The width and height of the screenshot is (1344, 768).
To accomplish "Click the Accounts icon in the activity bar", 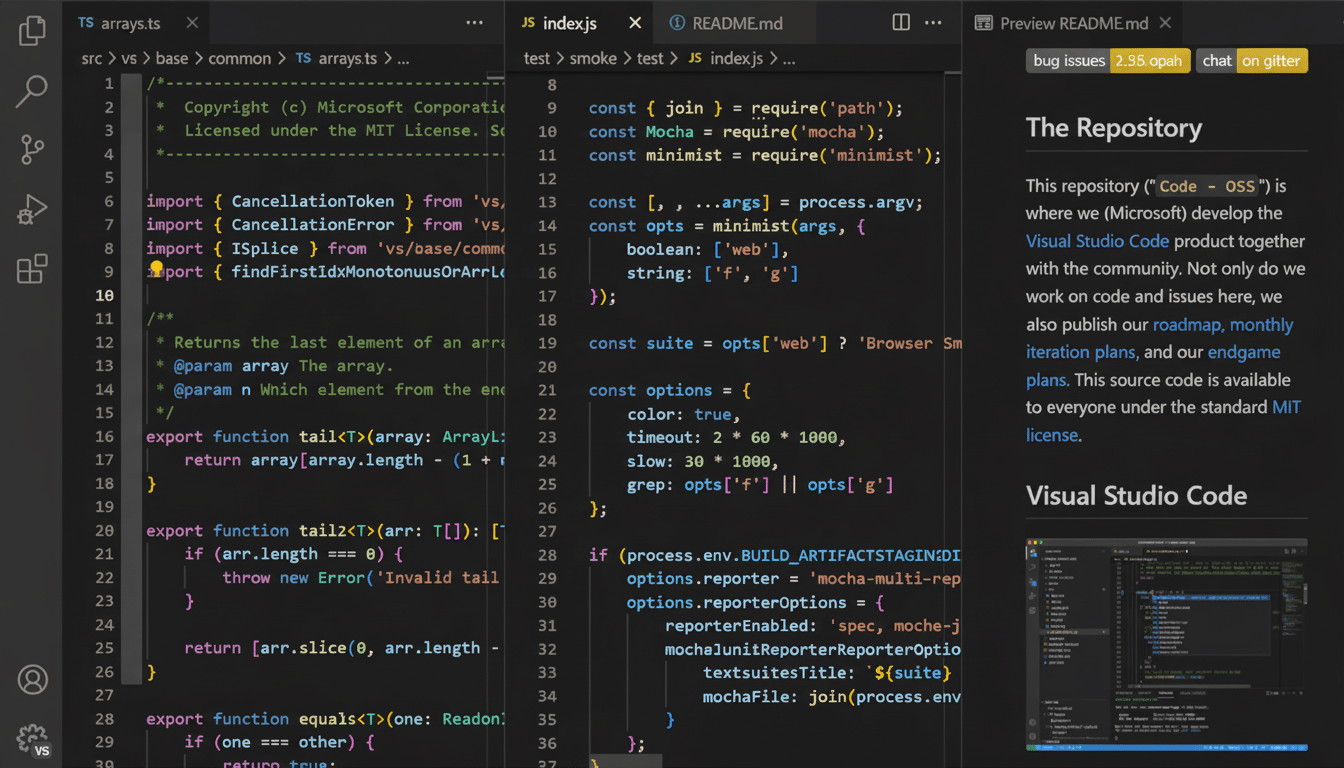I will 32,680.
